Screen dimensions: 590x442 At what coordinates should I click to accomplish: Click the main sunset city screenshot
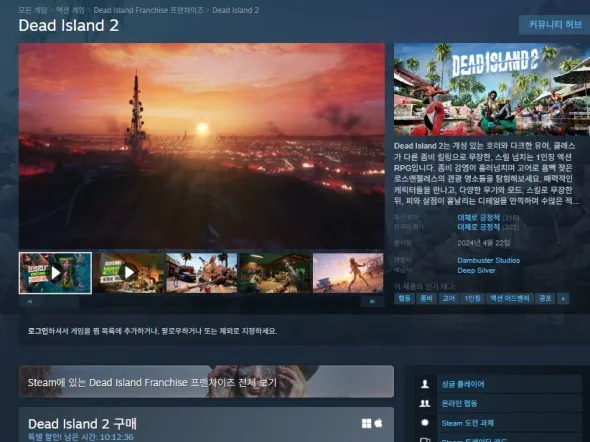(202, 146)
